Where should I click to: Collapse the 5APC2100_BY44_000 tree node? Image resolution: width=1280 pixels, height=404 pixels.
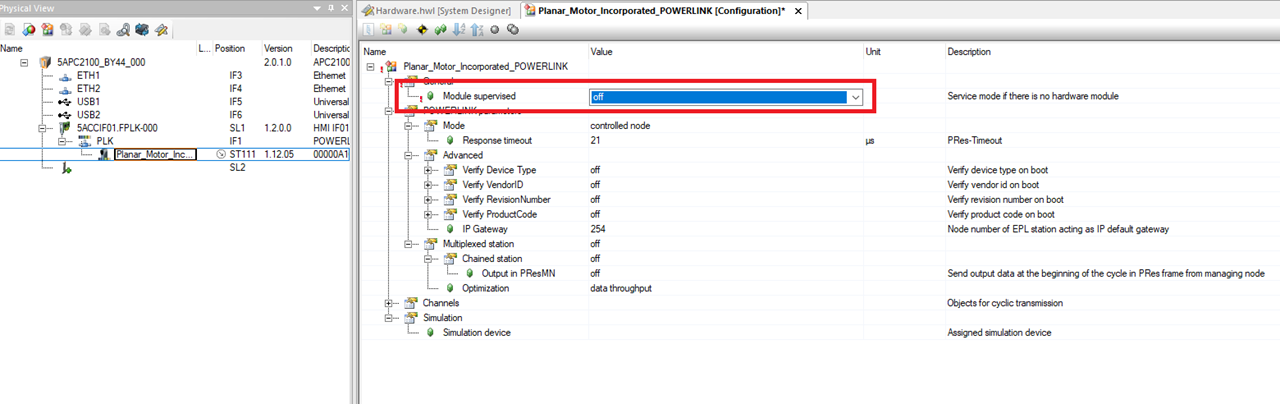point(24,62)
